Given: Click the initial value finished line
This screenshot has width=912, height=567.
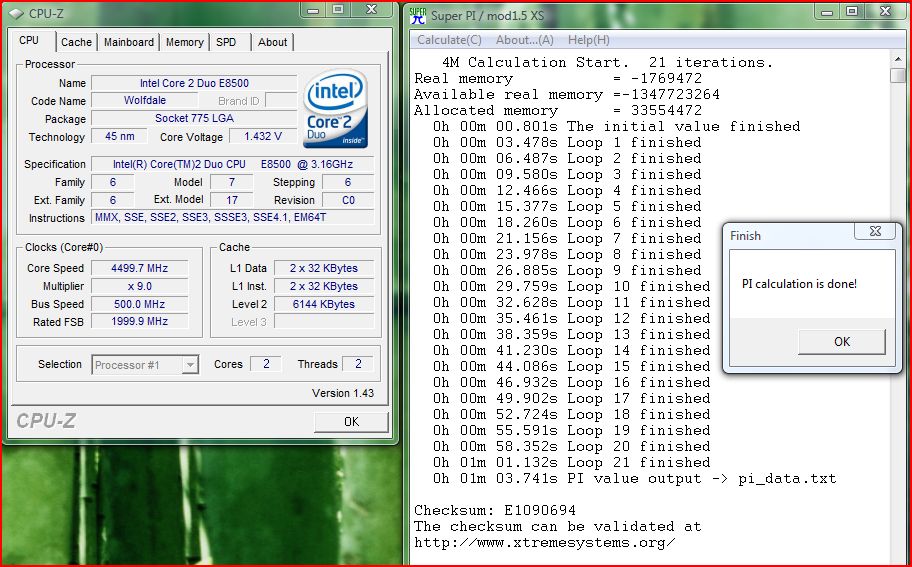Looking at the screenshot, I should point(617,126).
